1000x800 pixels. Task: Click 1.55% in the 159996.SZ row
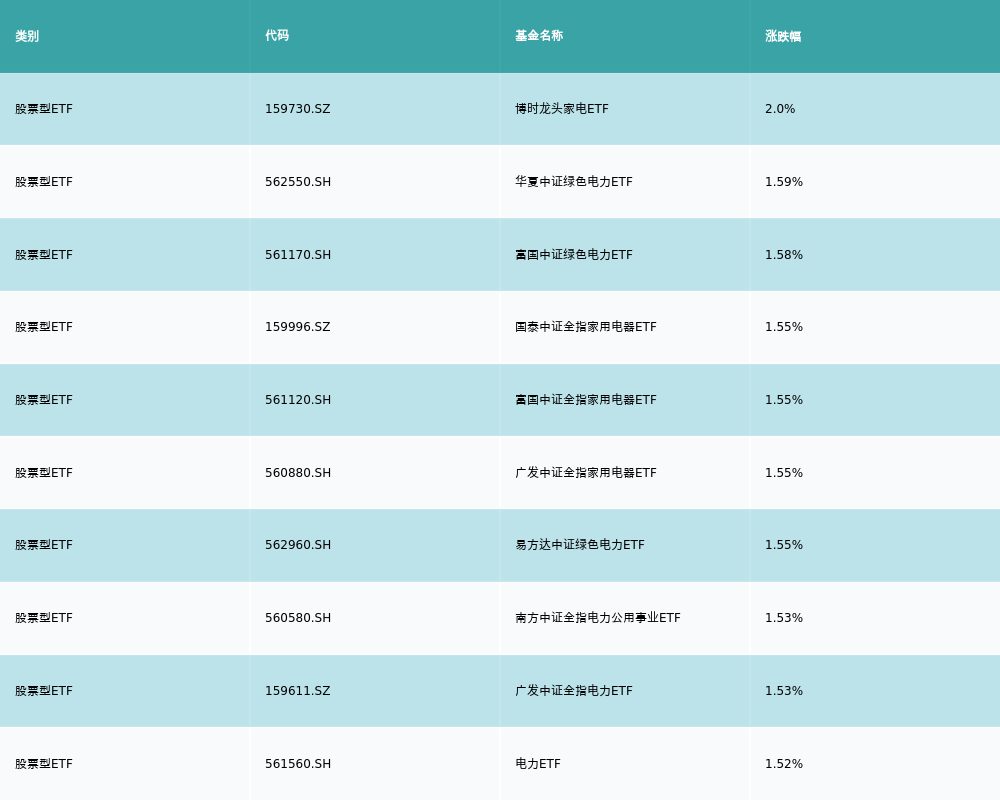784,327
